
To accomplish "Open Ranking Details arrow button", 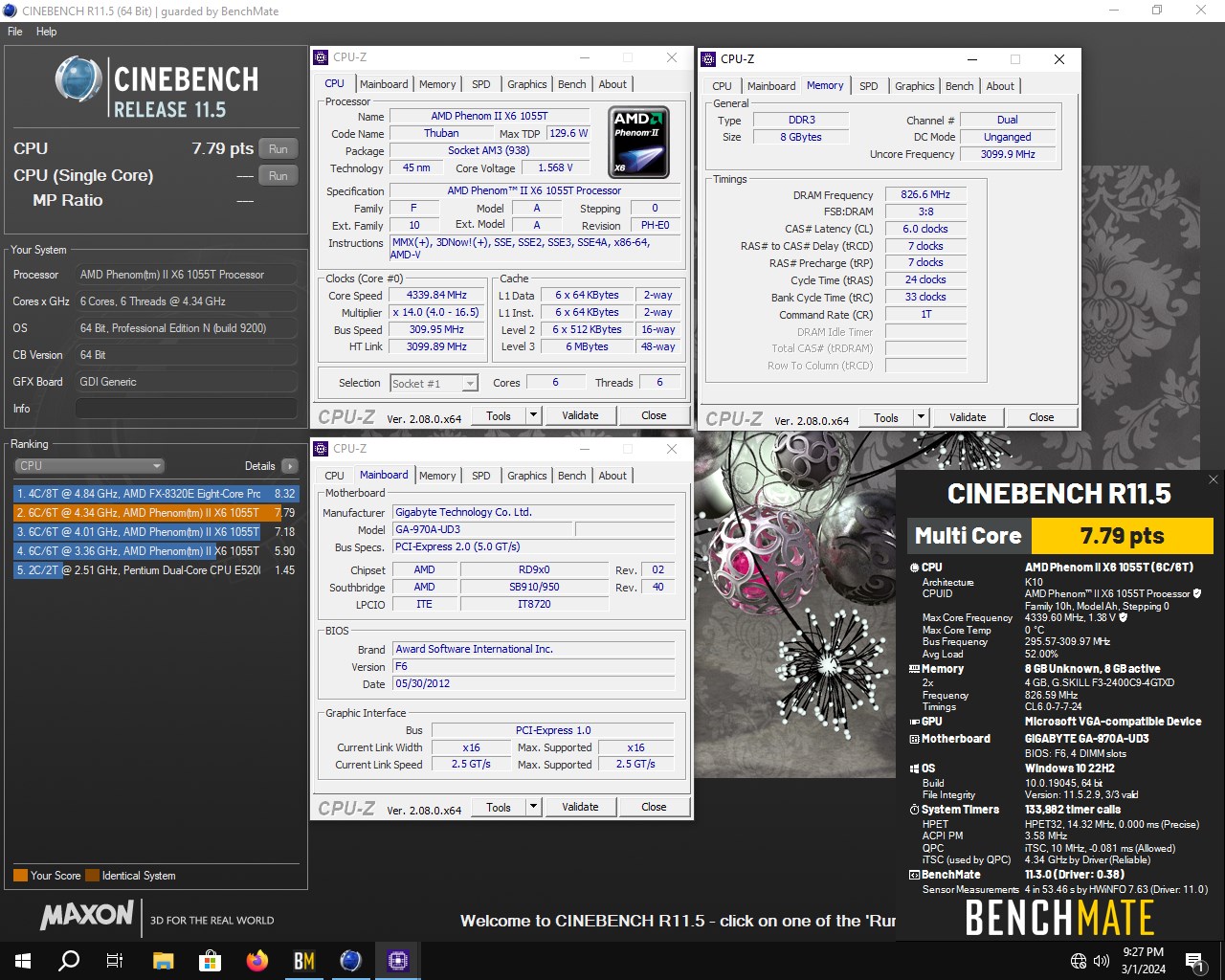I will 290,466.
